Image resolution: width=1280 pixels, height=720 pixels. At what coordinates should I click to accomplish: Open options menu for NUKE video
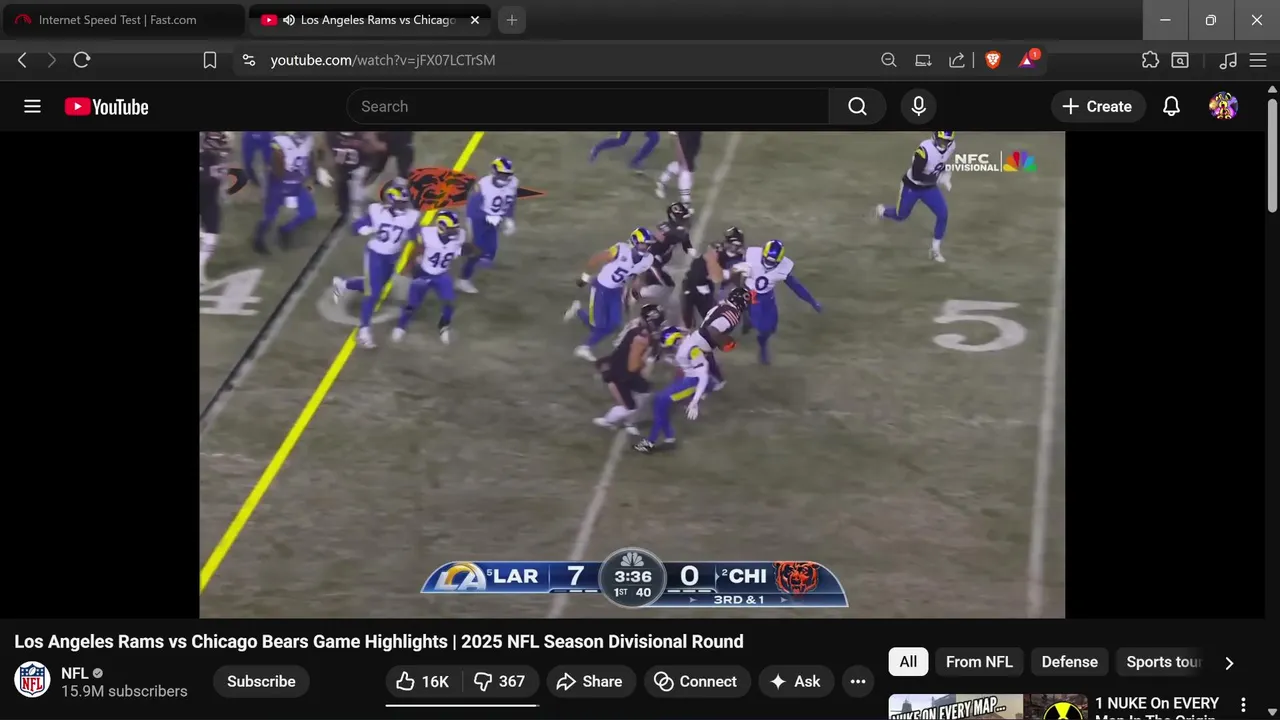[1243, 704]
